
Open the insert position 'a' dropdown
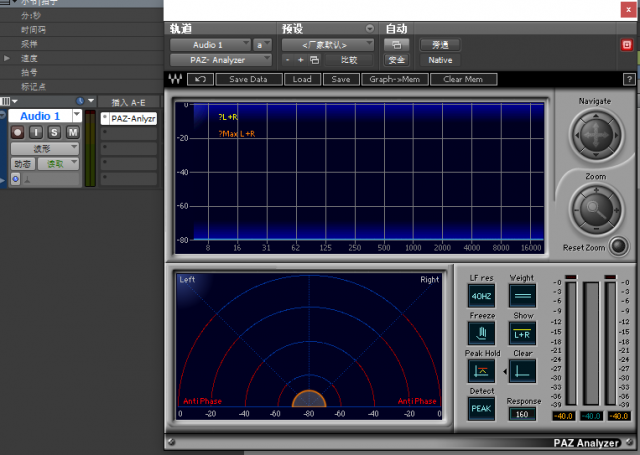tap(262, 45)
